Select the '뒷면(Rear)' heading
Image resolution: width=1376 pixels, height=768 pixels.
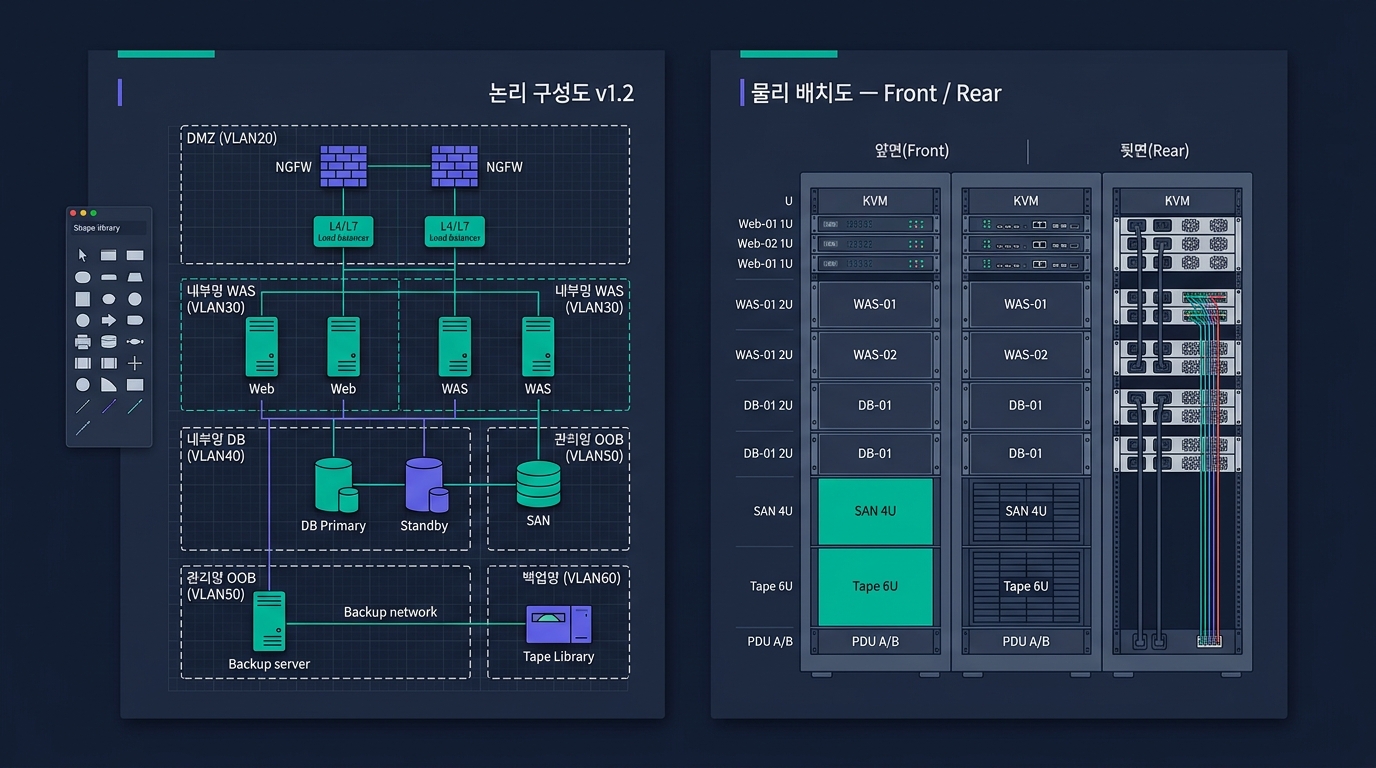[x=1154, y=151]
